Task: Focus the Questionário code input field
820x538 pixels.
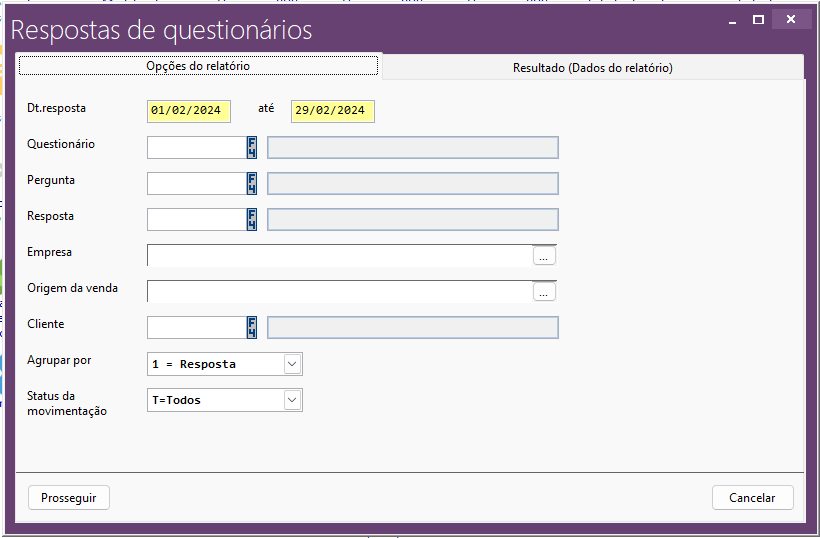Action: pyautogui.click(x=196, y=148)
